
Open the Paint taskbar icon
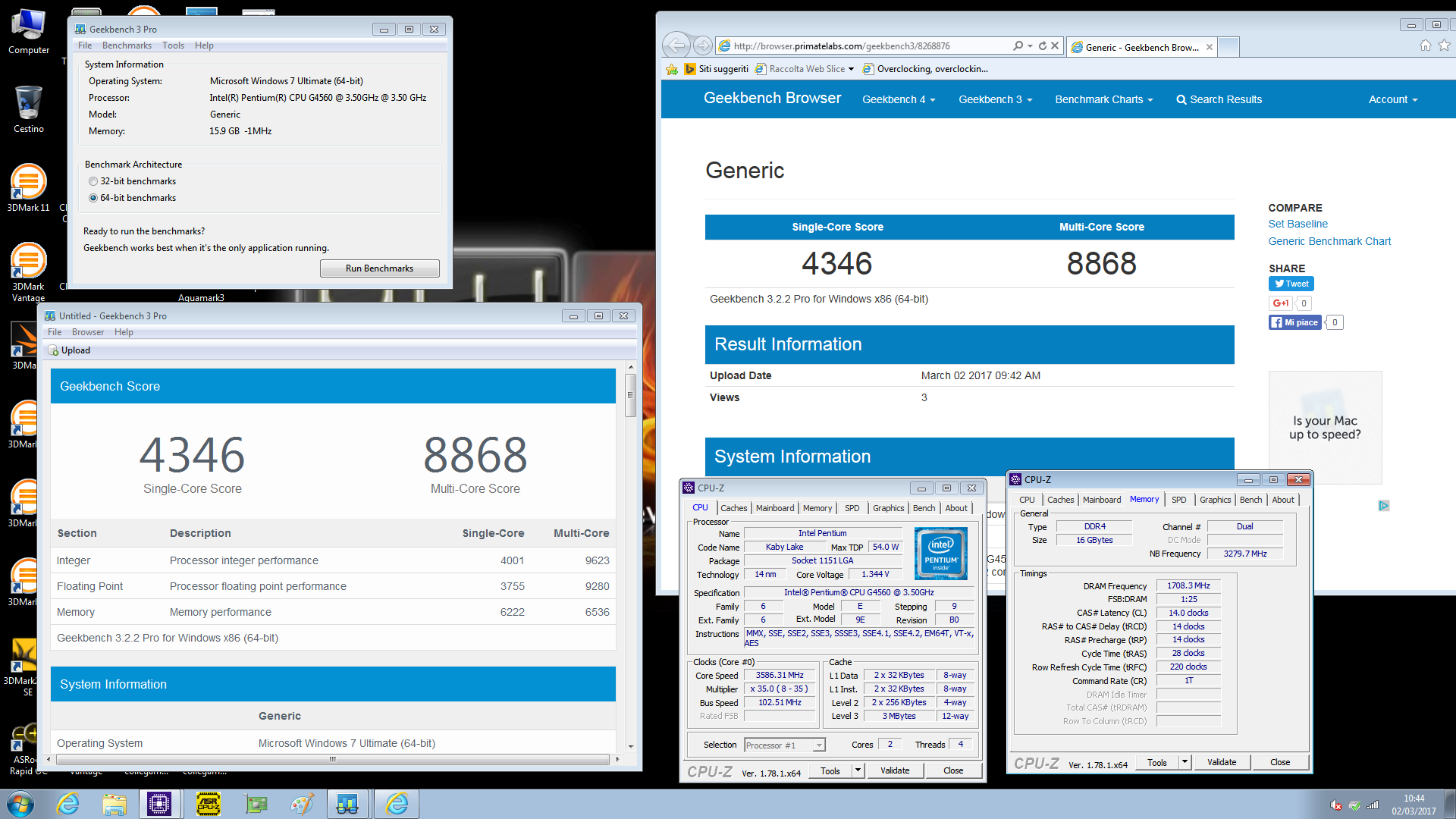[x=302, y=804]
